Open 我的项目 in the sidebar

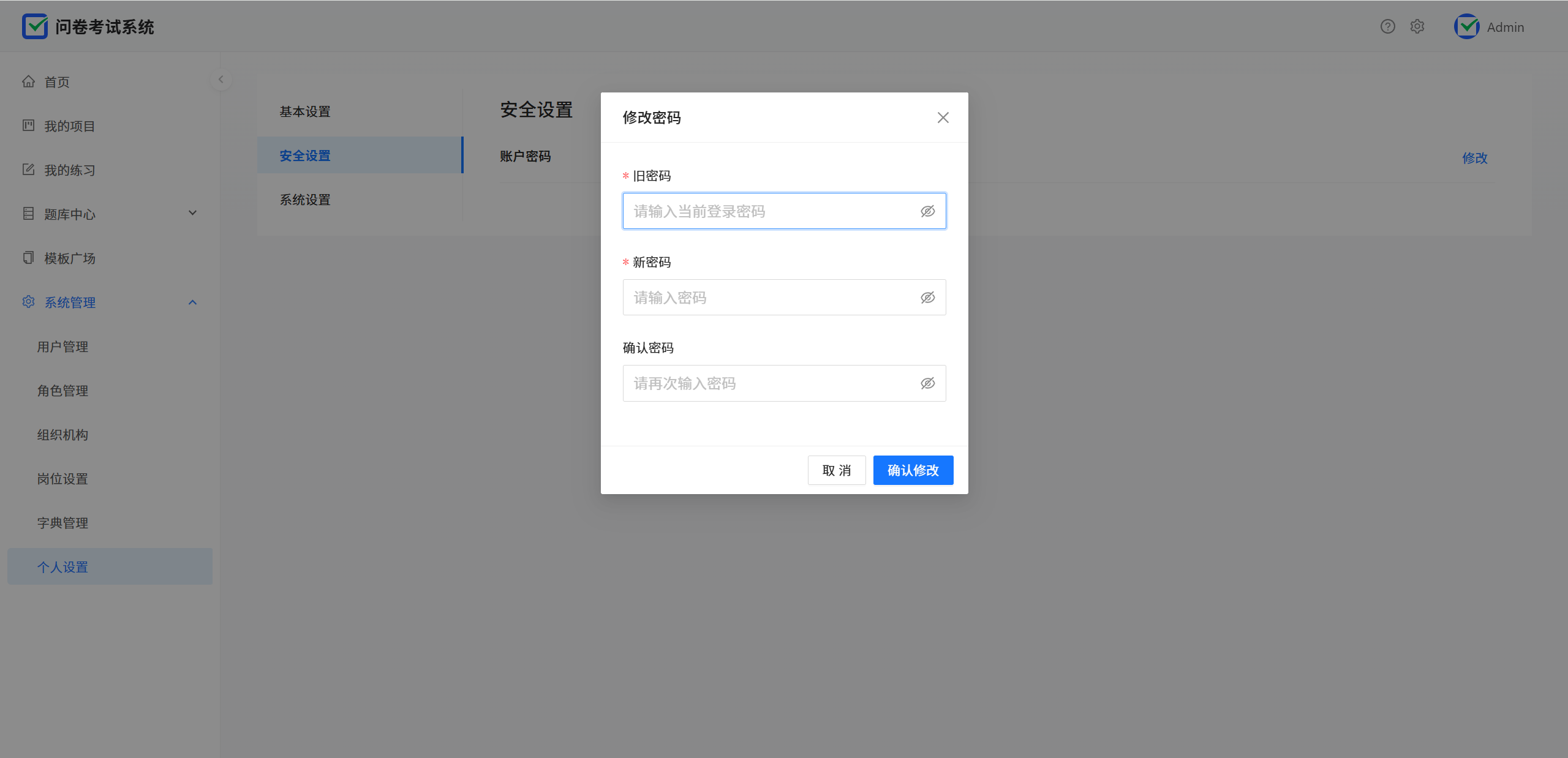pyautogui.click(x=110, y=126)
